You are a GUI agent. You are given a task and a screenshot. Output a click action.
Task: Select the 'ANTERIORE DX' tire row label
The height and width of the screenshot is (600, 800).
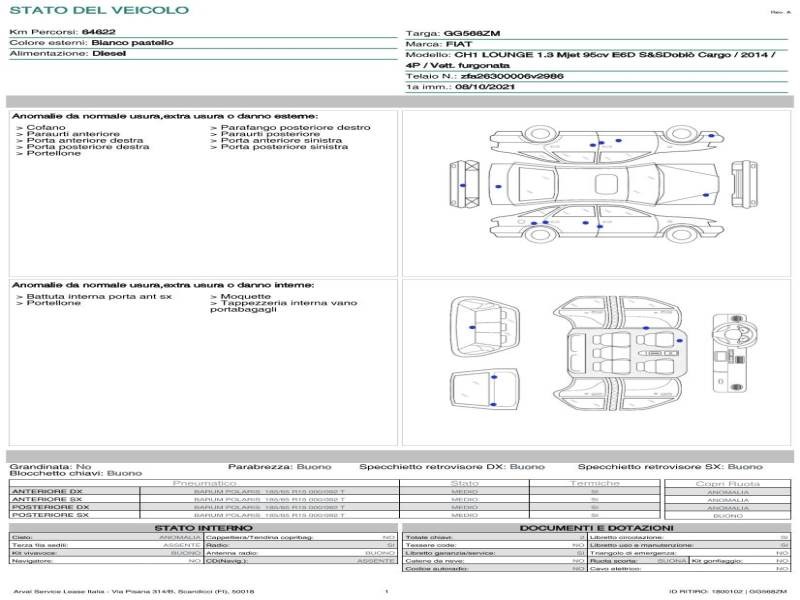coord(47,492)
